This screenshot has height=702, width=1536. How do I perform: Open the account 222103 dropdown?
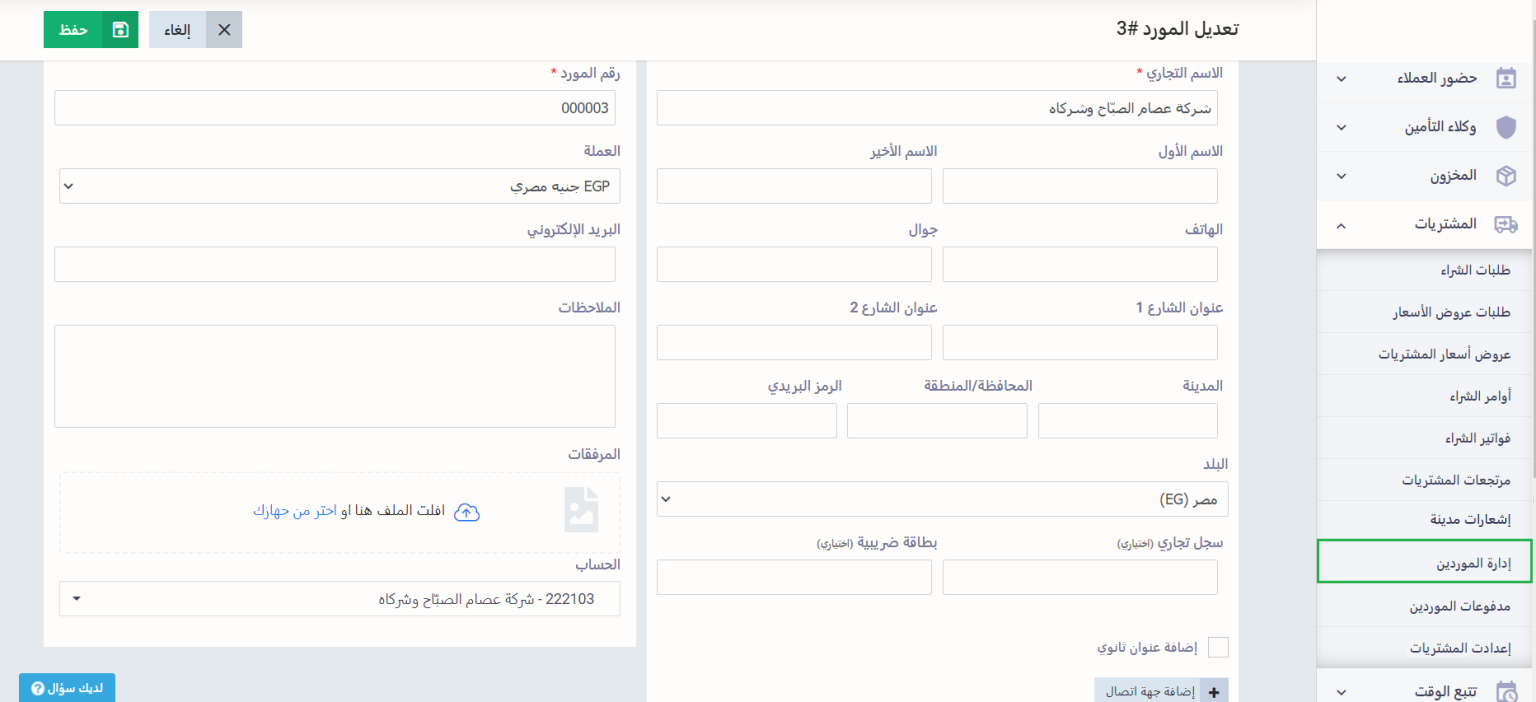[x=339, y=599]
